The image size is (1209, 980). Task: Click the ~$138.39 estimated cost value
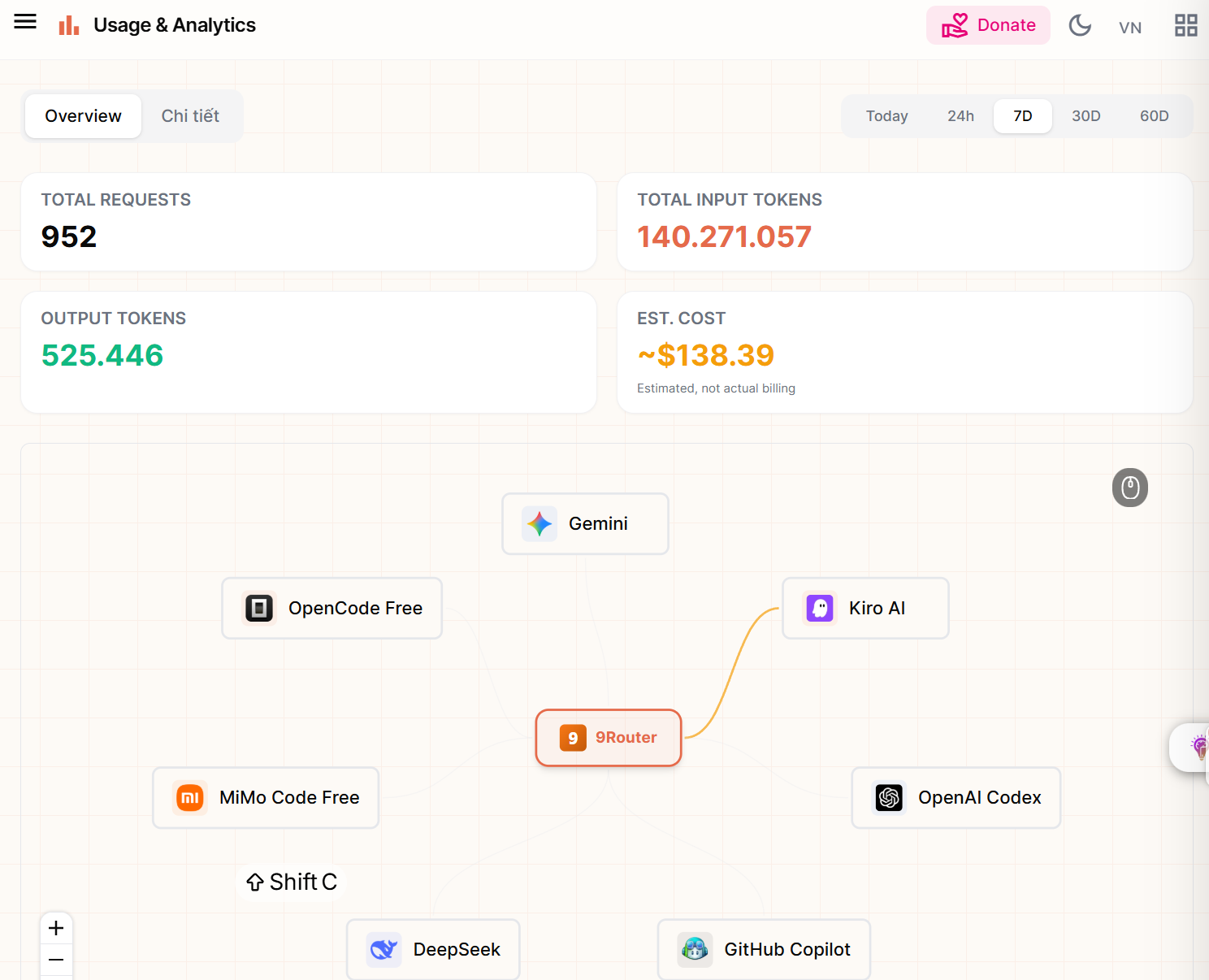point(706,355)
